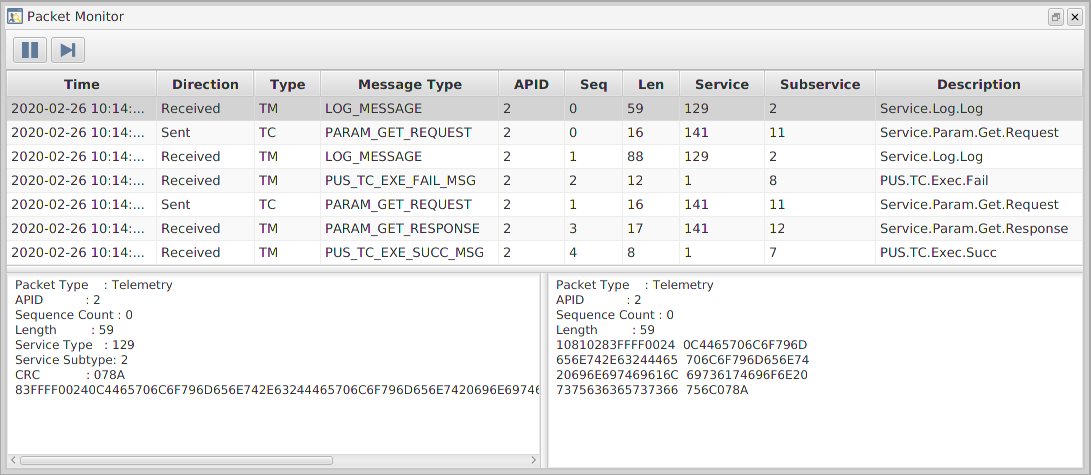Click Packet Type : Telemetry in right pane
Screen dimensions: 1091x475
pyautogui.click(x=635, y=285)
